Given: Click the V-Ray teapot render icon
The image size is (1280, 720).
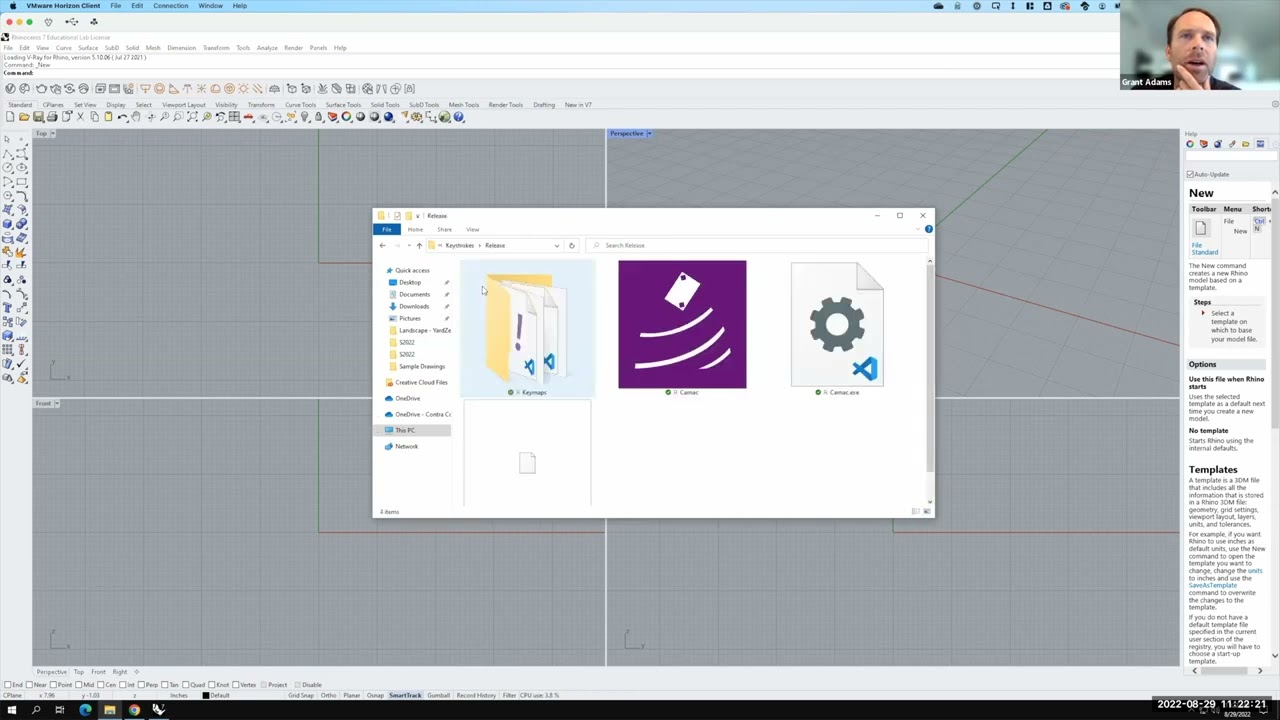Looking at the screenshot, I should 42,88.
